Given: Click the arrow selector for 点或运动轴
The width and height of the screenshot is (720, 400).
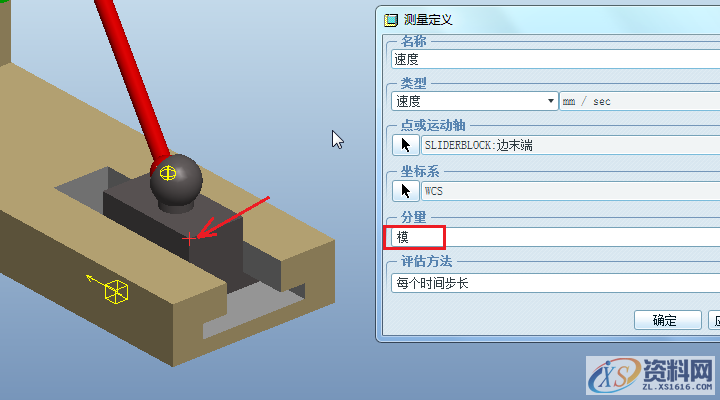Looking at the screenshot, I should coord(405,145).
